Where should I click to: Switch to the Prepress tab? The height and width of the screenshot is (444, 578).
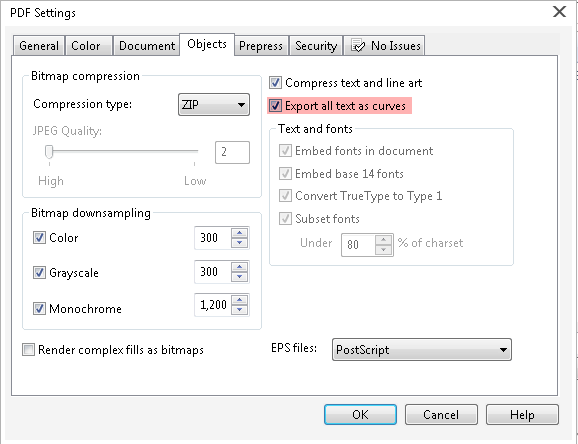261,46
